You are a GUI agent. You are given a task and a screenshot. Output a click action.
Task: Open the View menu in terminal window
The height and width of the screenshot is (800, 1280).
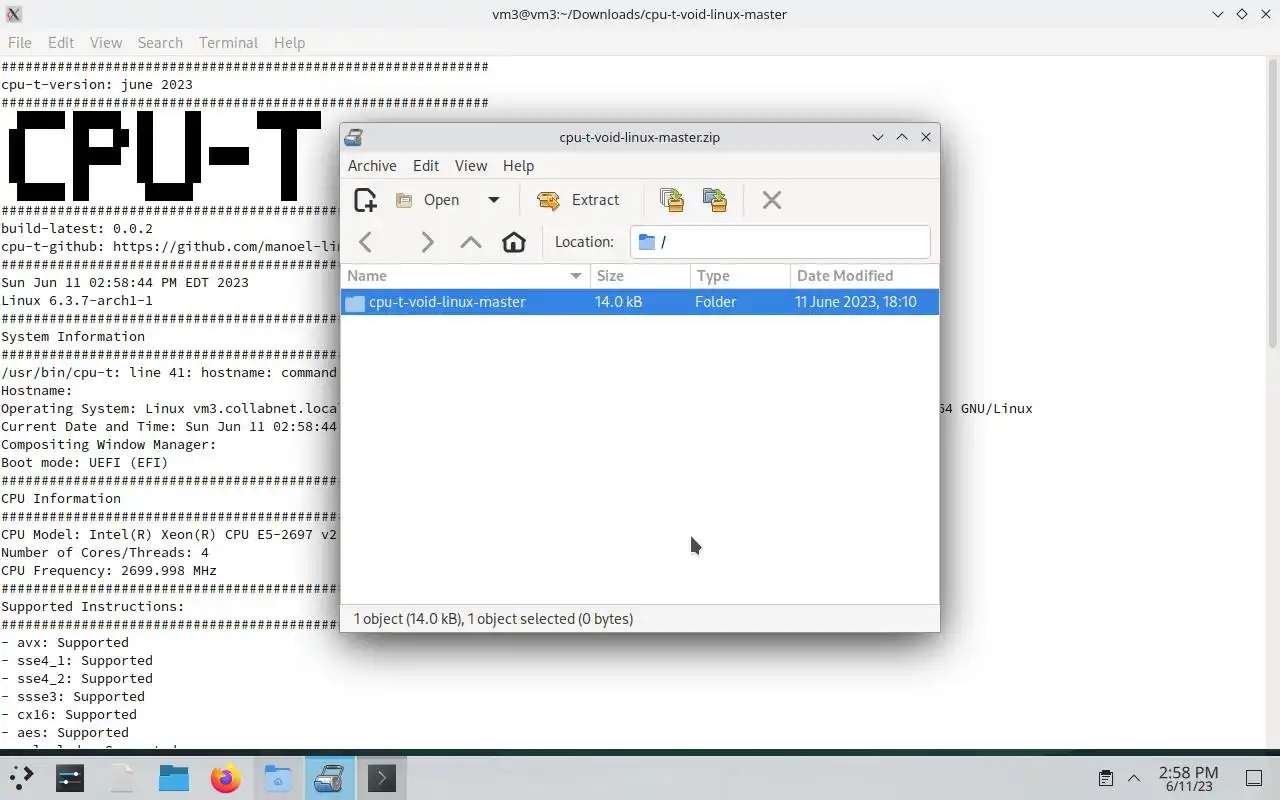point(106,43)
